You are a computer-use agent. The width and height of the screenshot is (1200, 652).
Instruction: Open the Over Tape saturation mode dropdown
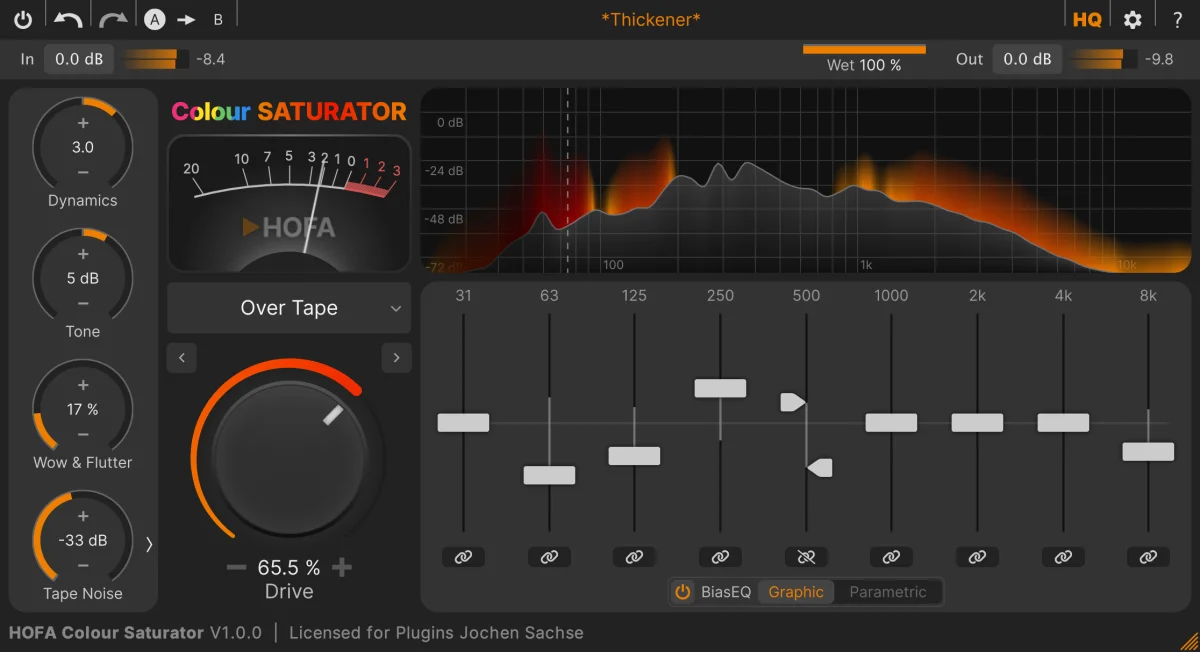[x=288, y=308]
